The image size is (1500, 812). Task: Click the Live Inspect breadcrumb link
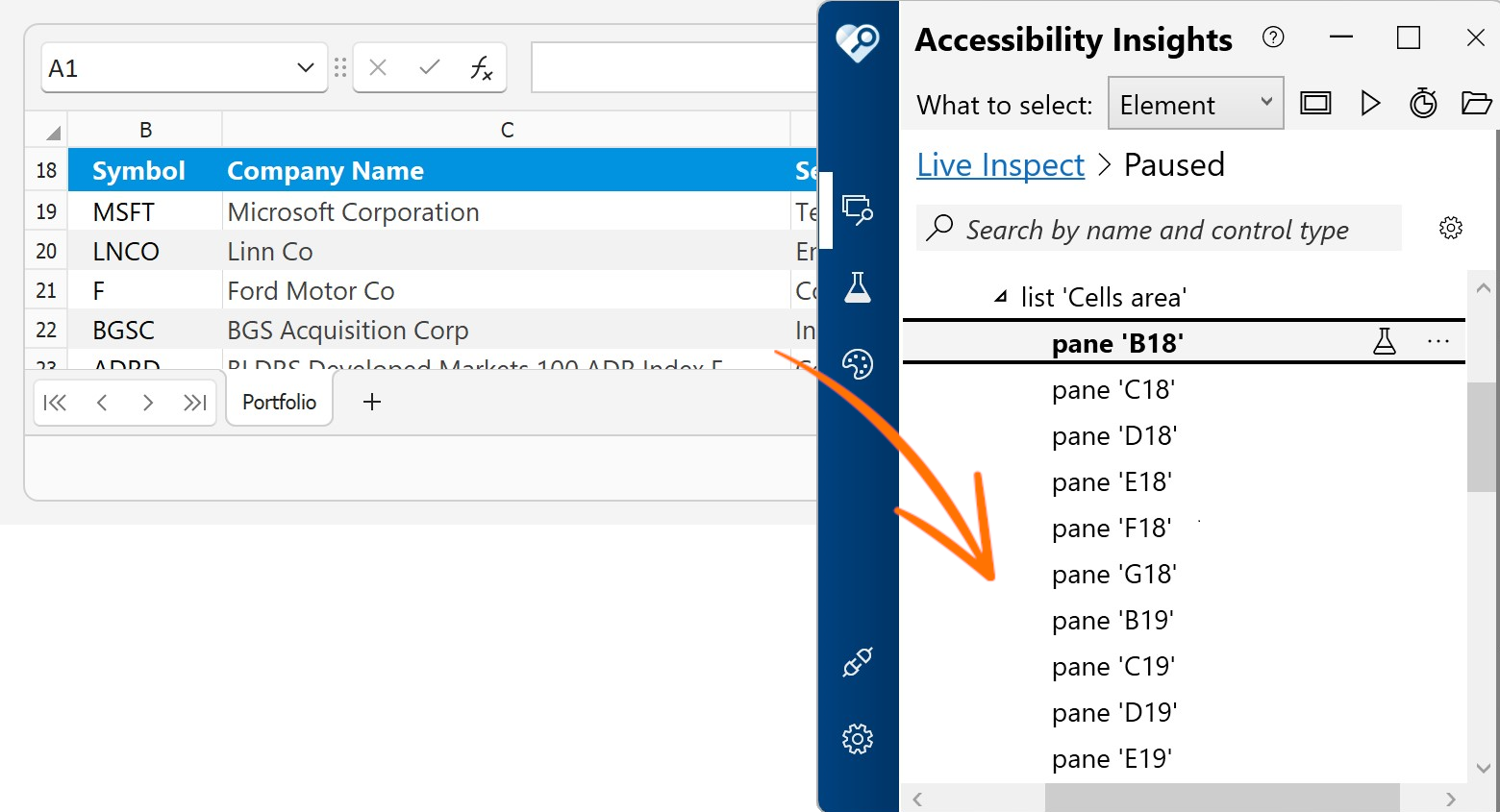[x=1000, y=165]
